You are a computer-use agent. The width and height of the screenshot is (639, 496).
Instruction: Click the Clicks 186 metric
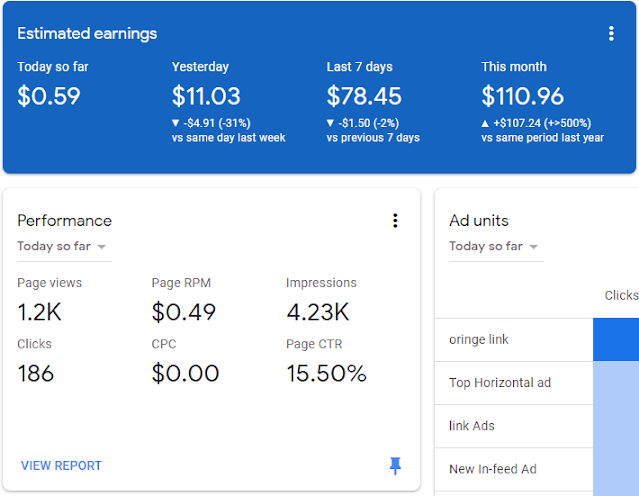(36, 374)
